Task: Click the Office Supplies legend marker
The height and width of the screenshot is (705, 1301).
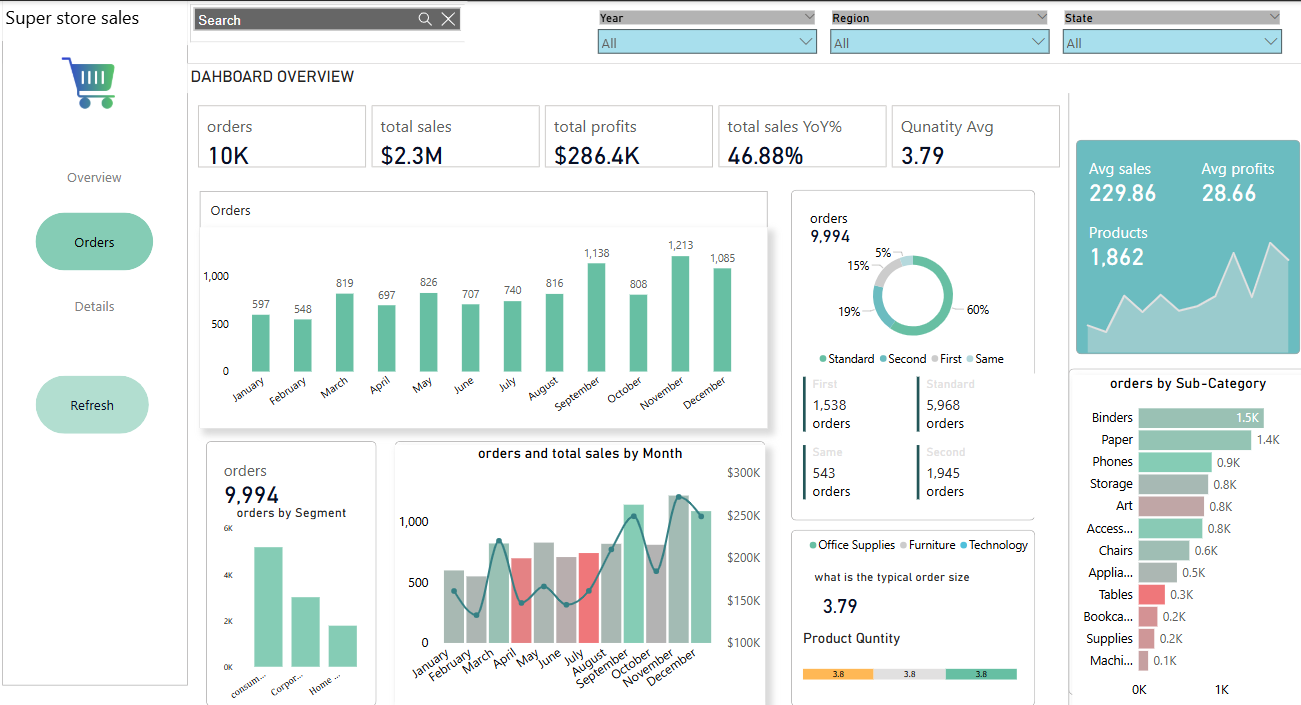Action: [x=812, y=545]
